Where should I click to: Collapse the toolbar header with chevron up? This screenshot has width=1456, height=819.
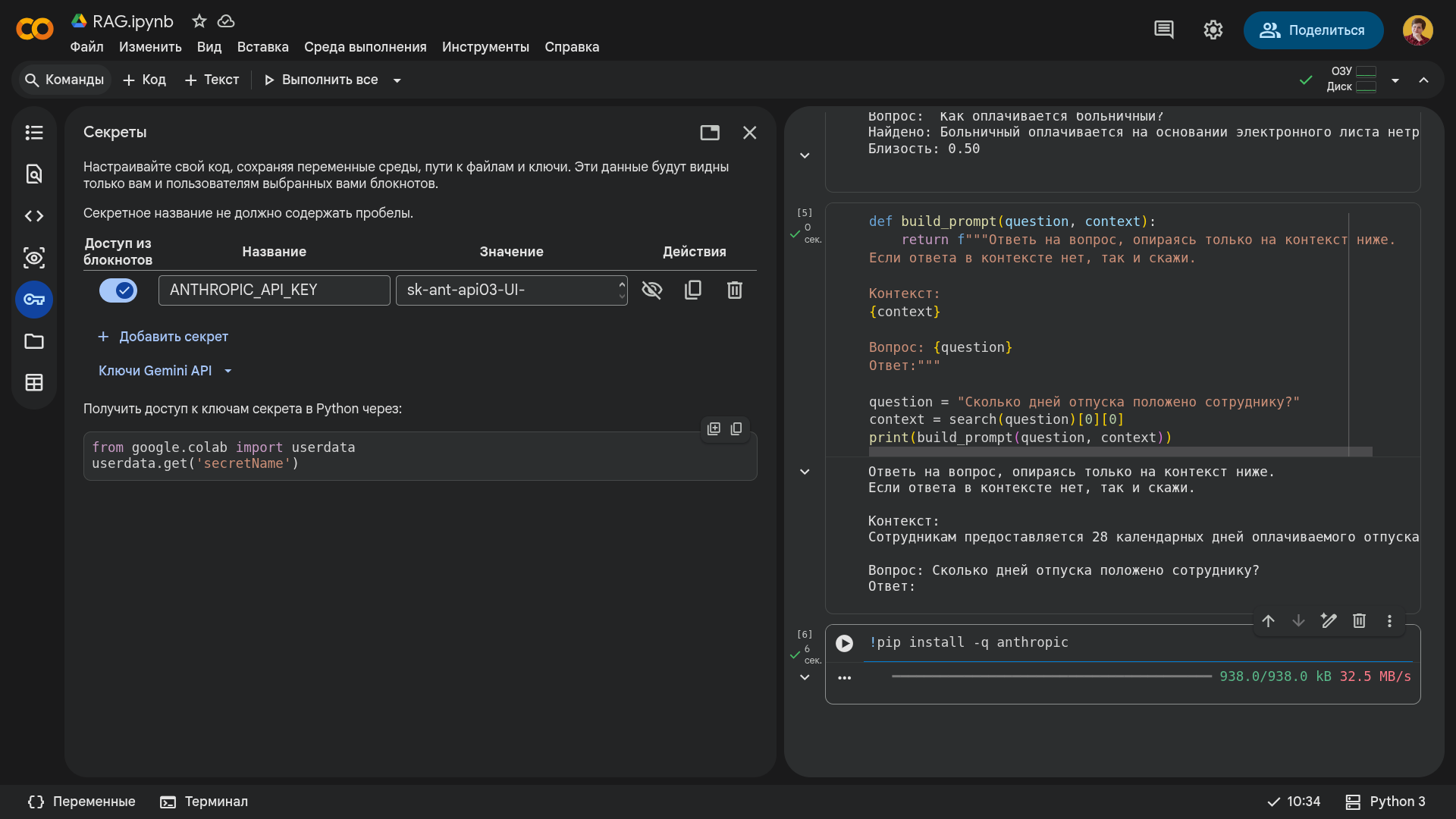coord(1424,80)
